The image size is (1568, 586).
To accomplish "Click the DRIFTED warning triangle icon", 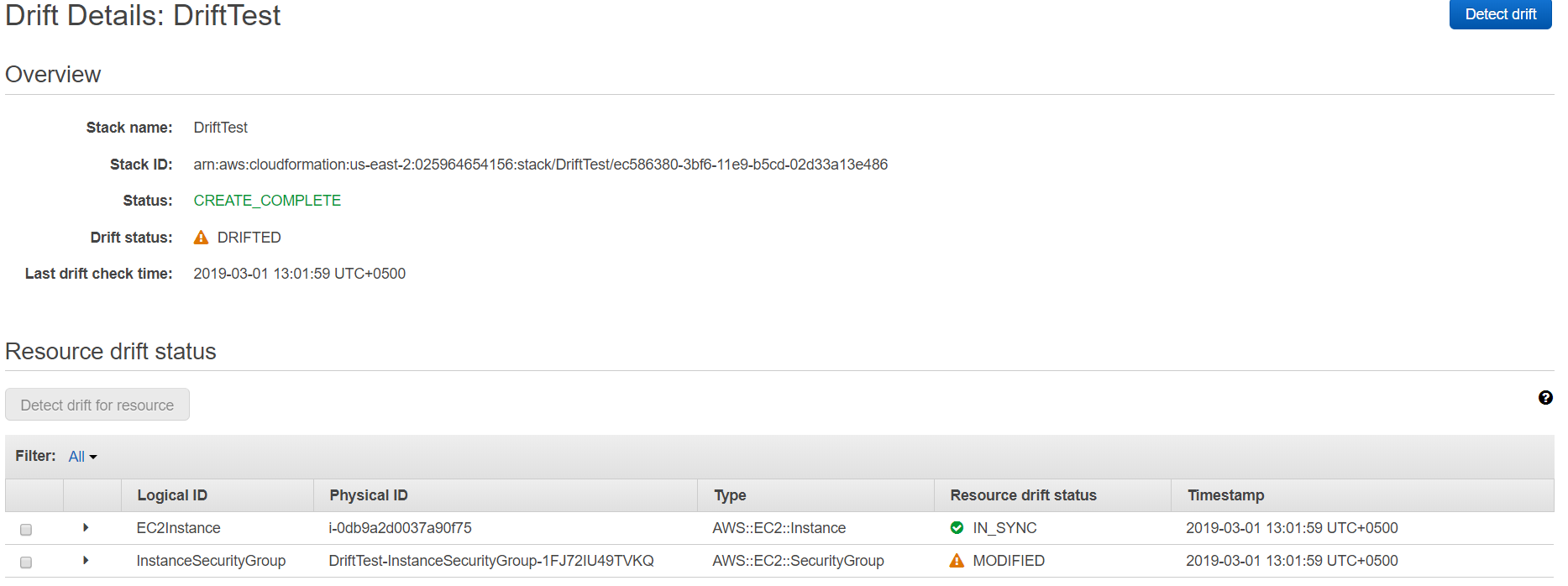I will (x=201, y=238).
